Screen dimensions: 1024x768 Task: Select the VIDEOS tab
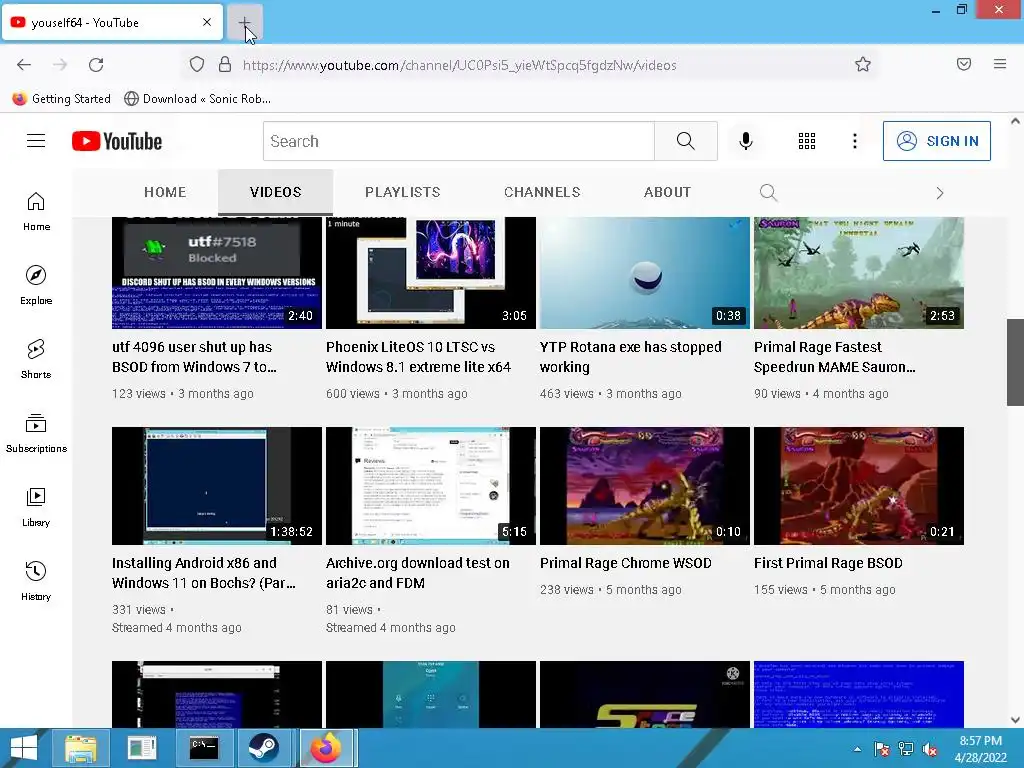(276, 192)
